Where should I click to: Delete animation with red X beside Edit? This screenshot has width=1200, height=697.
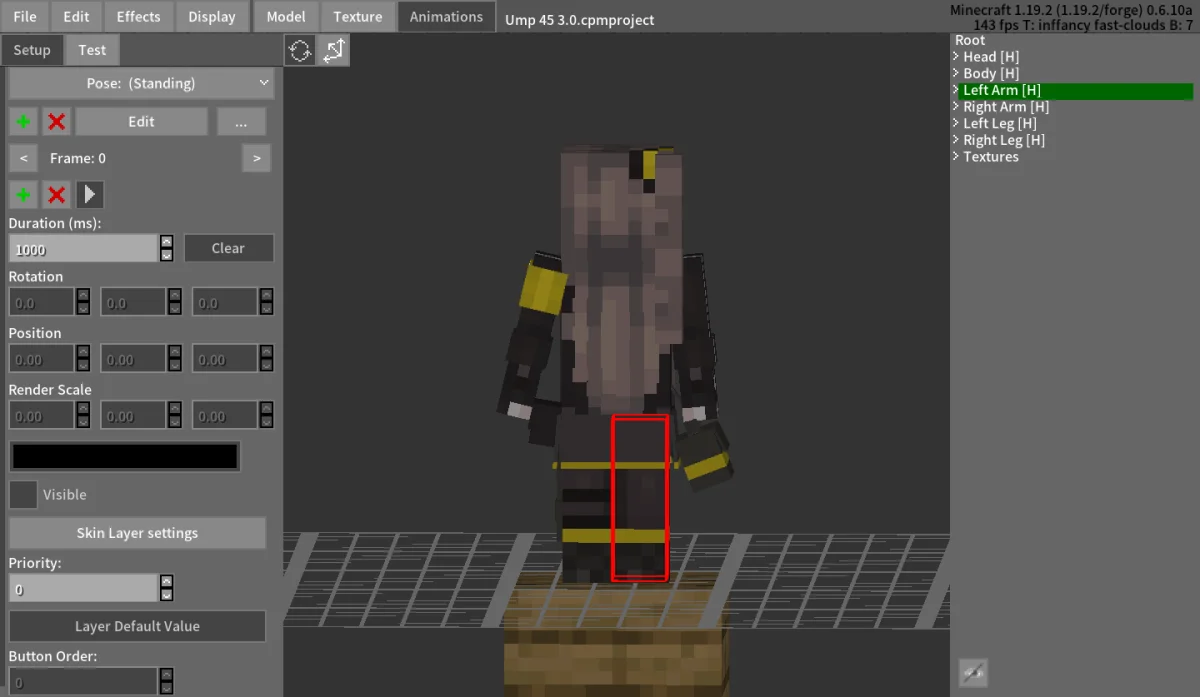click(56, 122)
